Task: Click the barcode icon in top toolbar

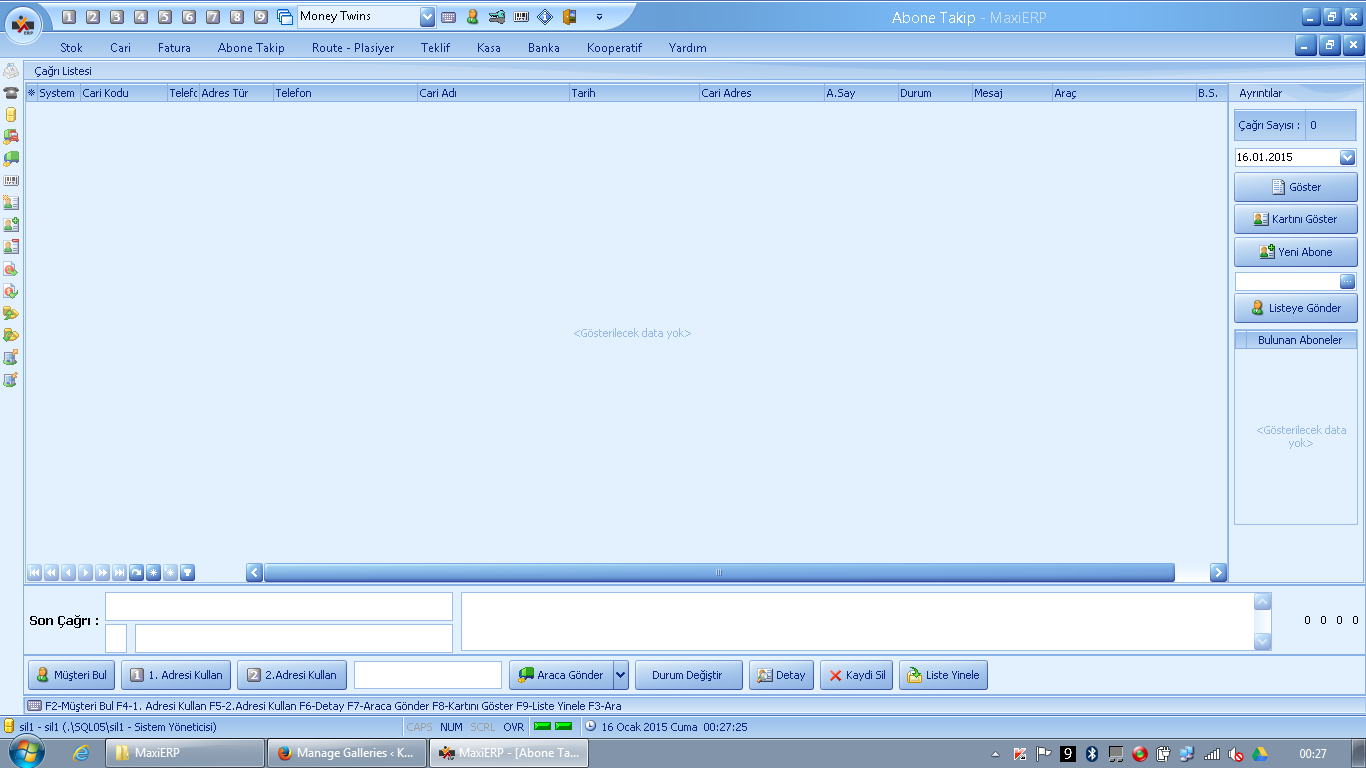Action: 521,17
